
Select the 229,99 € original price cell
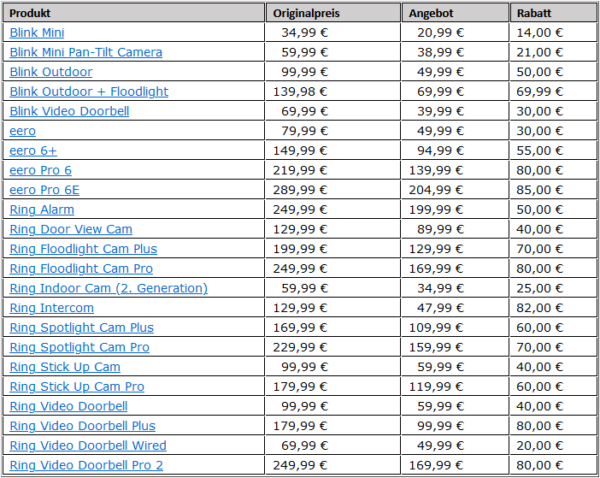[333, 347]
